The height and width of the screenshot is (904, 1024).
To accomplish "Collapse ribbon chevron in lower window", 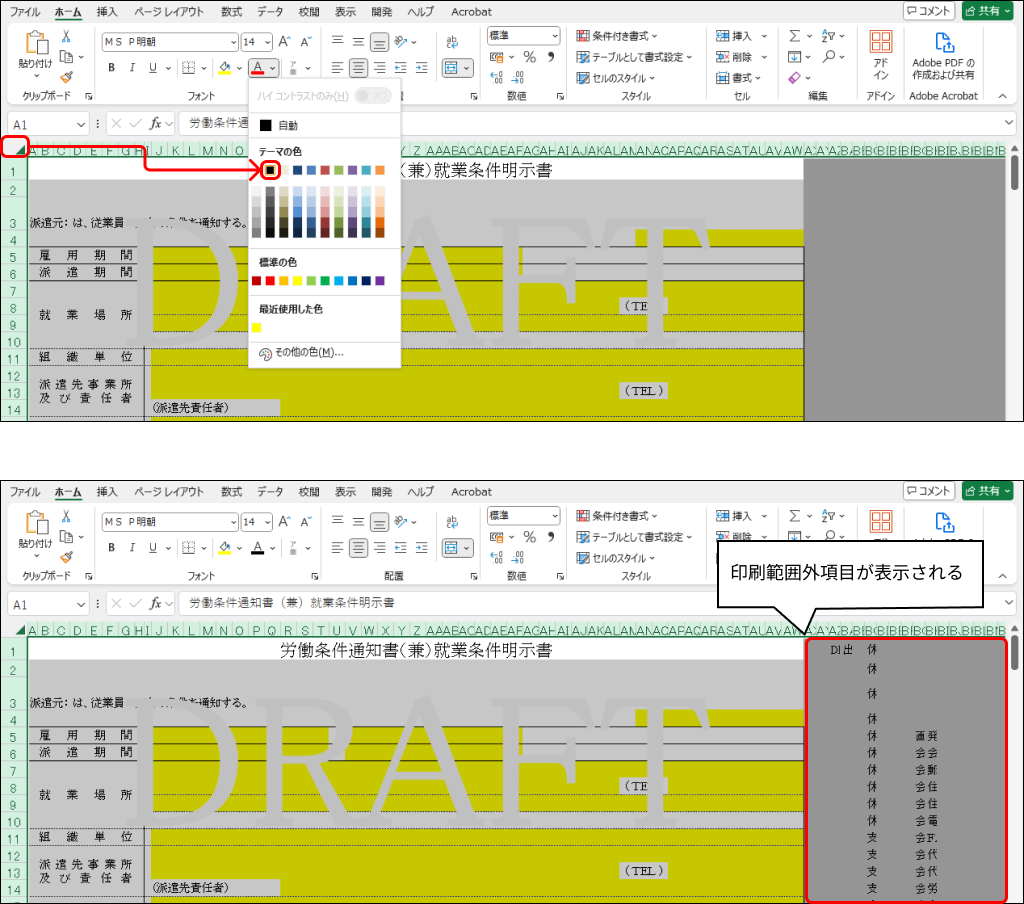I will point(1002,576).
